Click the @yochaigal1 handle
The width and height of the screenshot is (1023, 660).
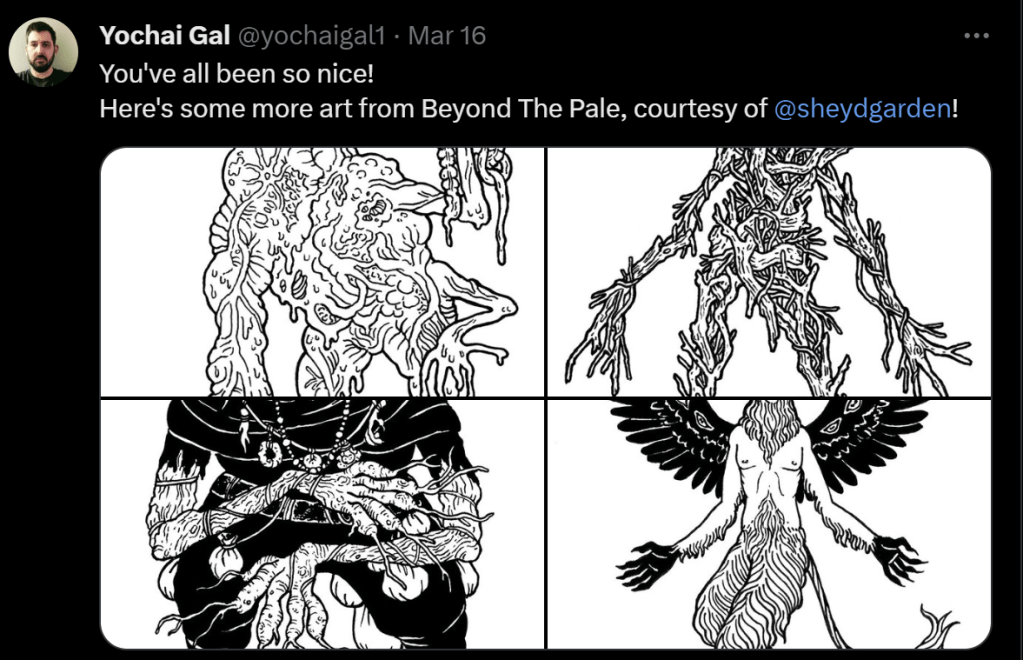[x=311, y=35]
